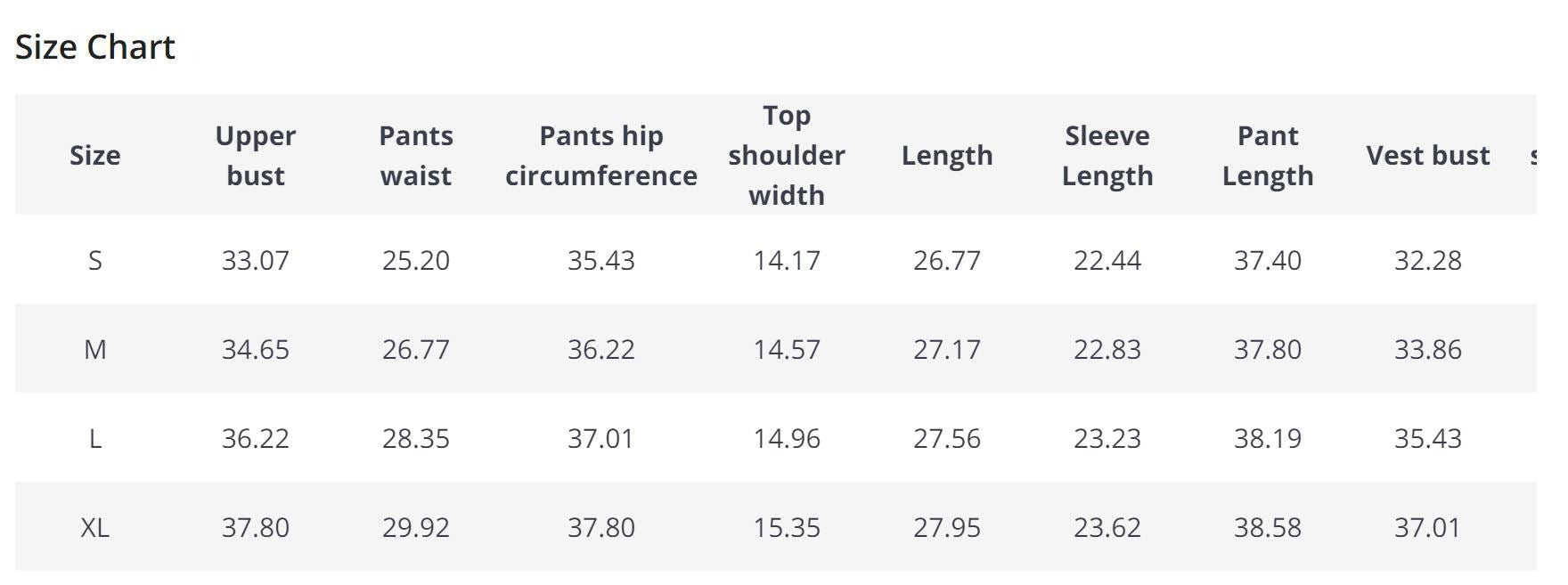Screen dimensions: 1568x585
Task: Click the Top shoulder width header
Action: pos(787,155)
